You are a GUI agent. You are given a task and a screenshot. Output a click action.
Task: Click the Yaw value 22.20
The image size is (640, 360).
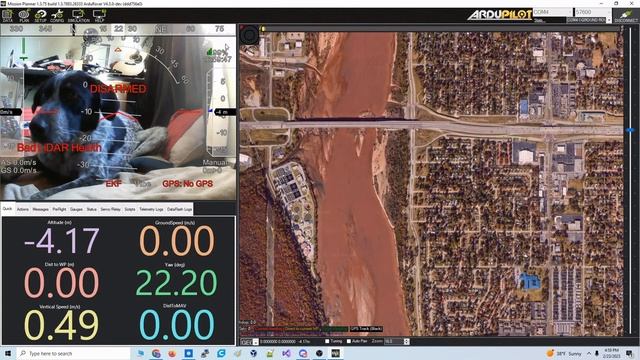(x=176, y=282)
